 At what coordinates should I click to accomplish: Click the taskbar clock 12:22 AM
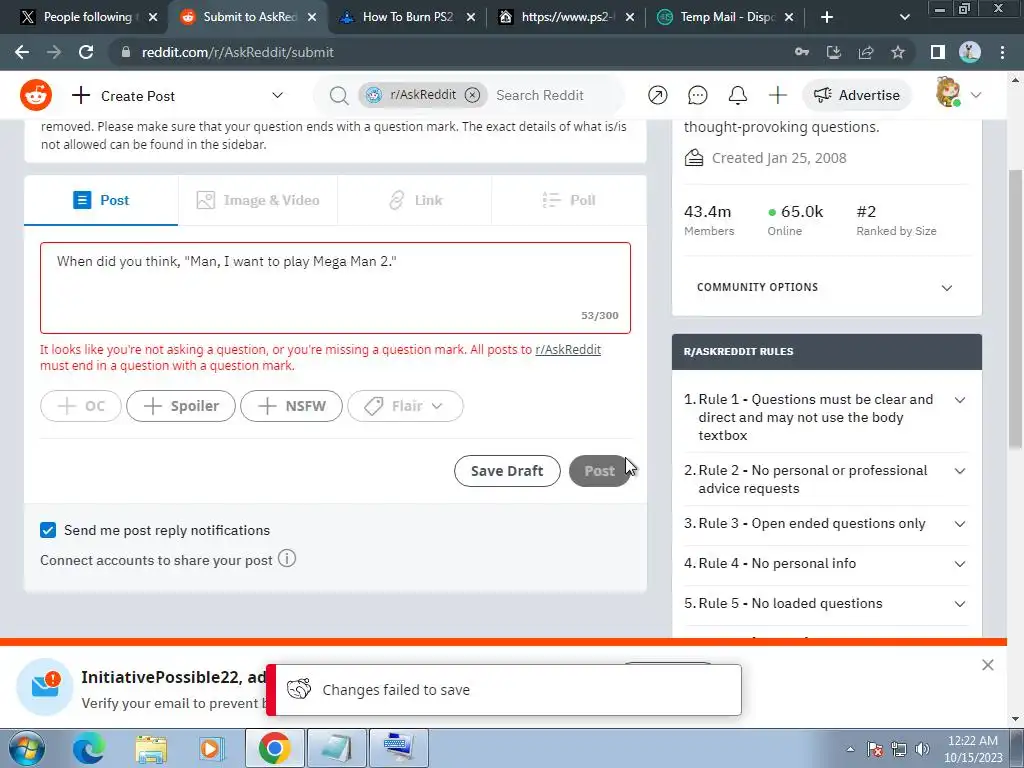972,749
